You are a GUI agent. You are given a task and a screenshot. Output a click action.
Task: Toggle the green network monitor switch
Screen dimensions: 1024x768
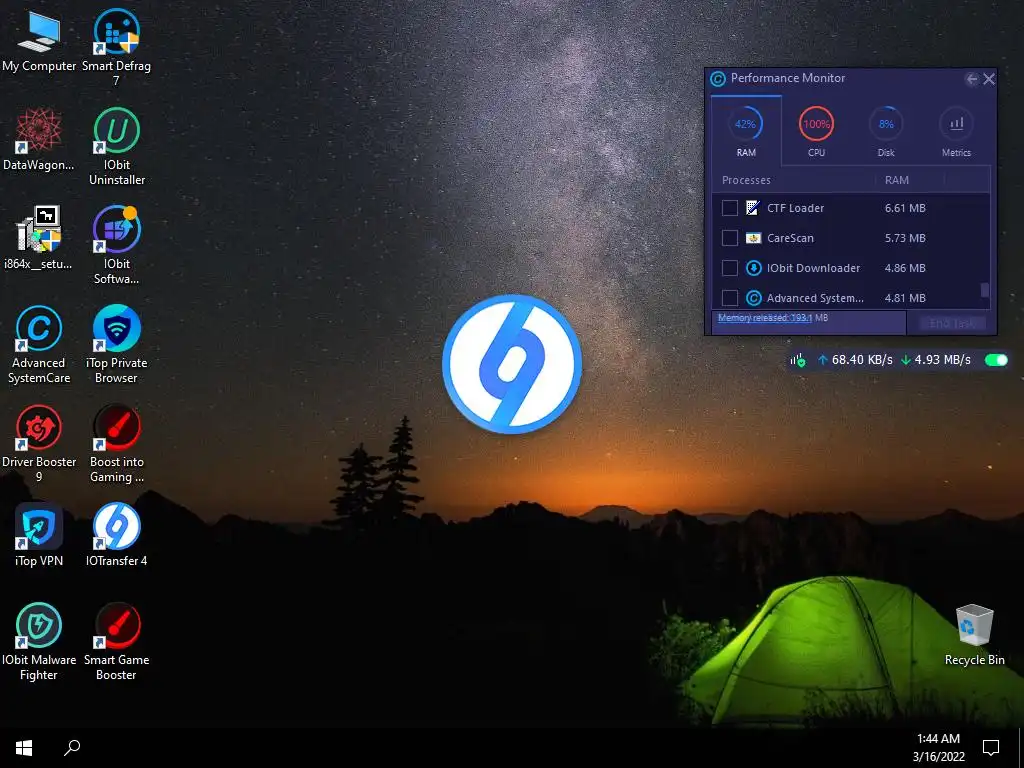[x=997, y=360]
